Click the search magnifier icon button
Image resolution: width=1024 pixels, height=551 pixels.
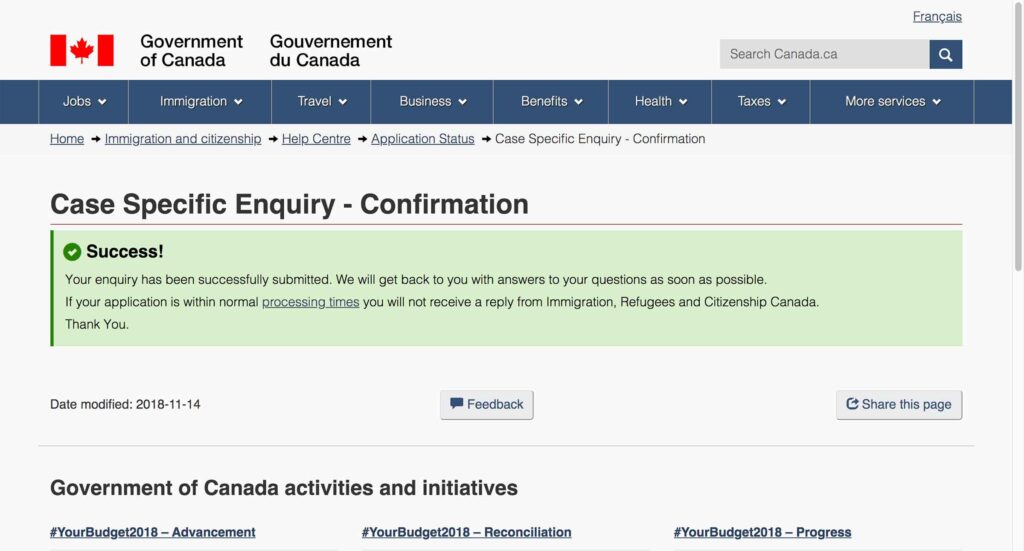[945, 54]
